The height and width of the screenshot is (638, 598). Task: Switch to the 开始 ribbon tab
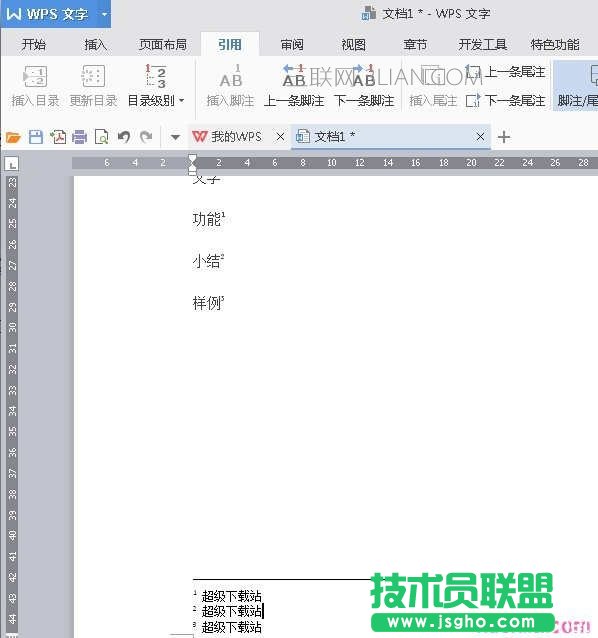point(34,44)
